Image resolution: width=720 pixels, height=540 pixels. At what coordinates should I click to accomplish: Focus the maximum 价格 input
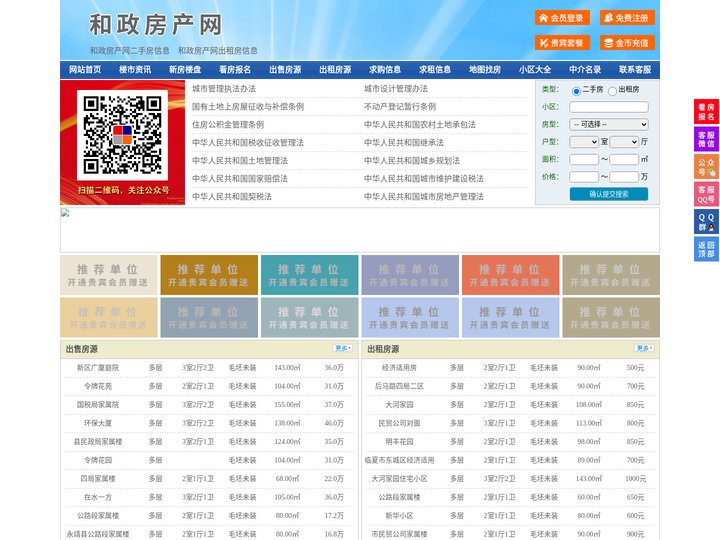pos(624,177)
